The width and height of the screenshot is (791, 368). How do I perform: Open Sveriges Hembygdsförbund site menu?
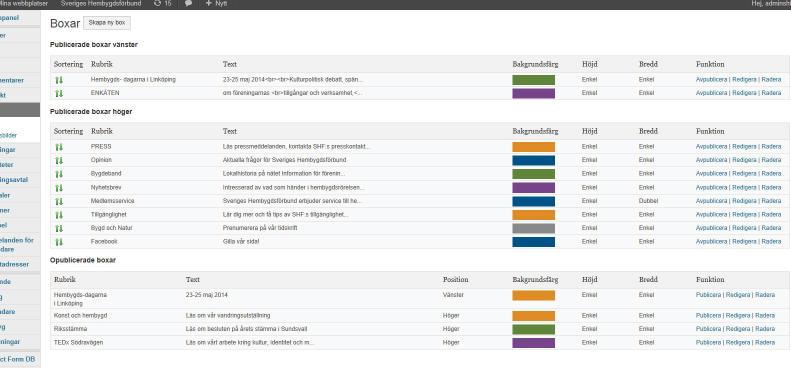point(101,4)
